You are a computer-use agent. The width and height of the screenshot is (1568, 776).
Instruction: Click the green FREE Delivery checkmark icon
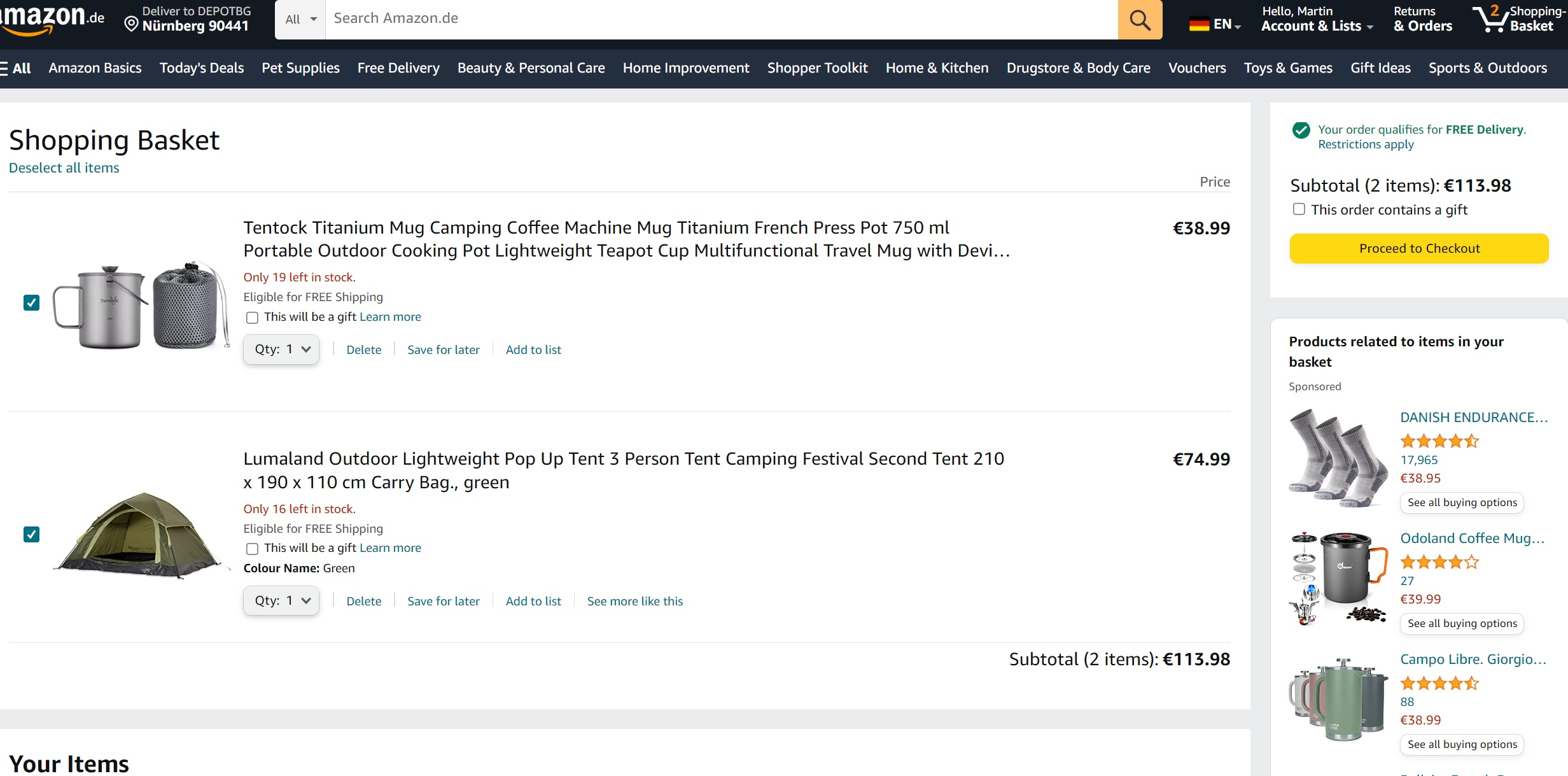click(1301, 131)
